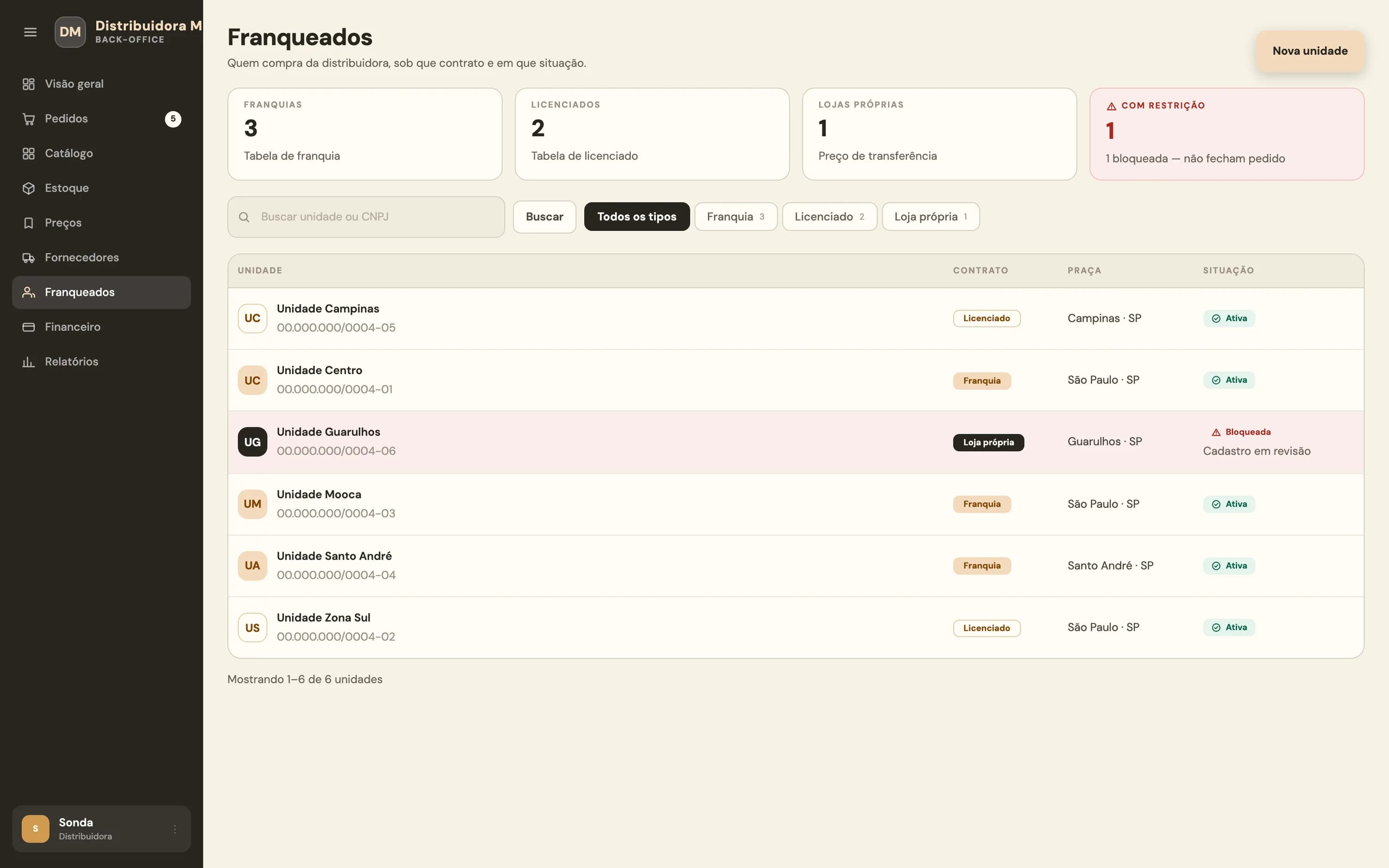Click the UG avatar for Unidade Guarulhos
Image resolution: width=1389 pixels, height=868 pixels.
(x=252, y=442)
